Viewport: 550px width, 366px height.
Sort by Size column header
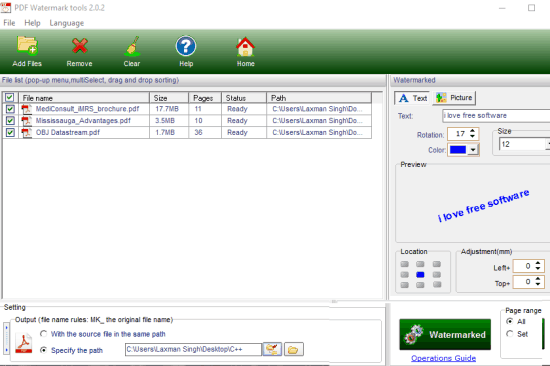point(169,98)
